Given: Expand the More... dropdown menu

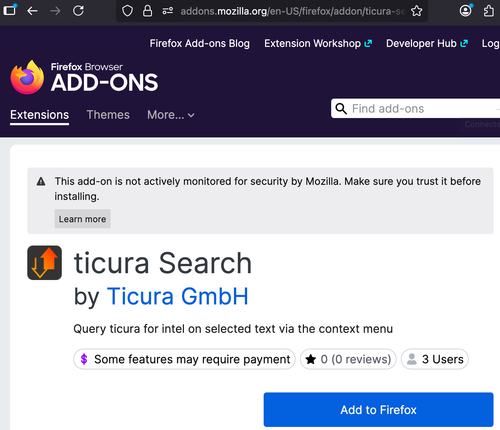Looking at the screenshot, I should (171, 115).
